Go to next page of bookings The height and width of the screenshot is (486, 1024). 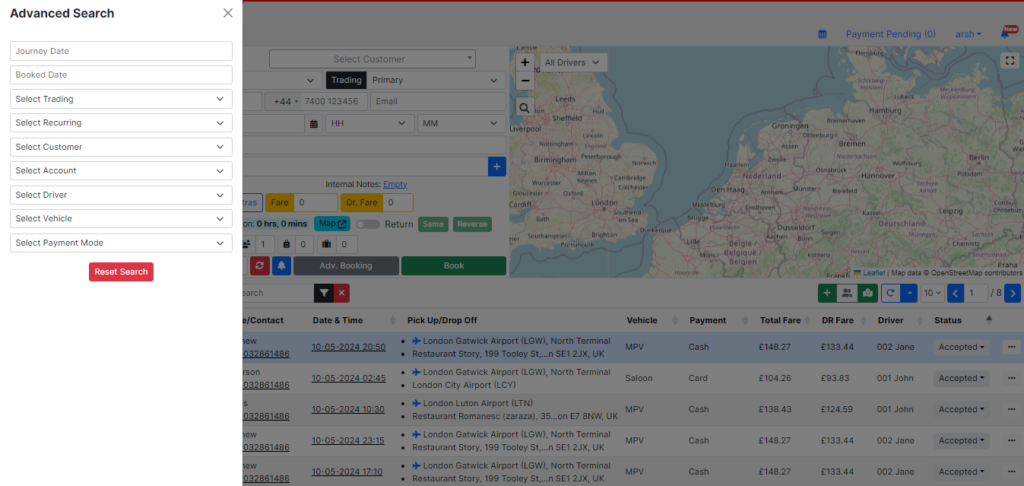coord(1012,293)
